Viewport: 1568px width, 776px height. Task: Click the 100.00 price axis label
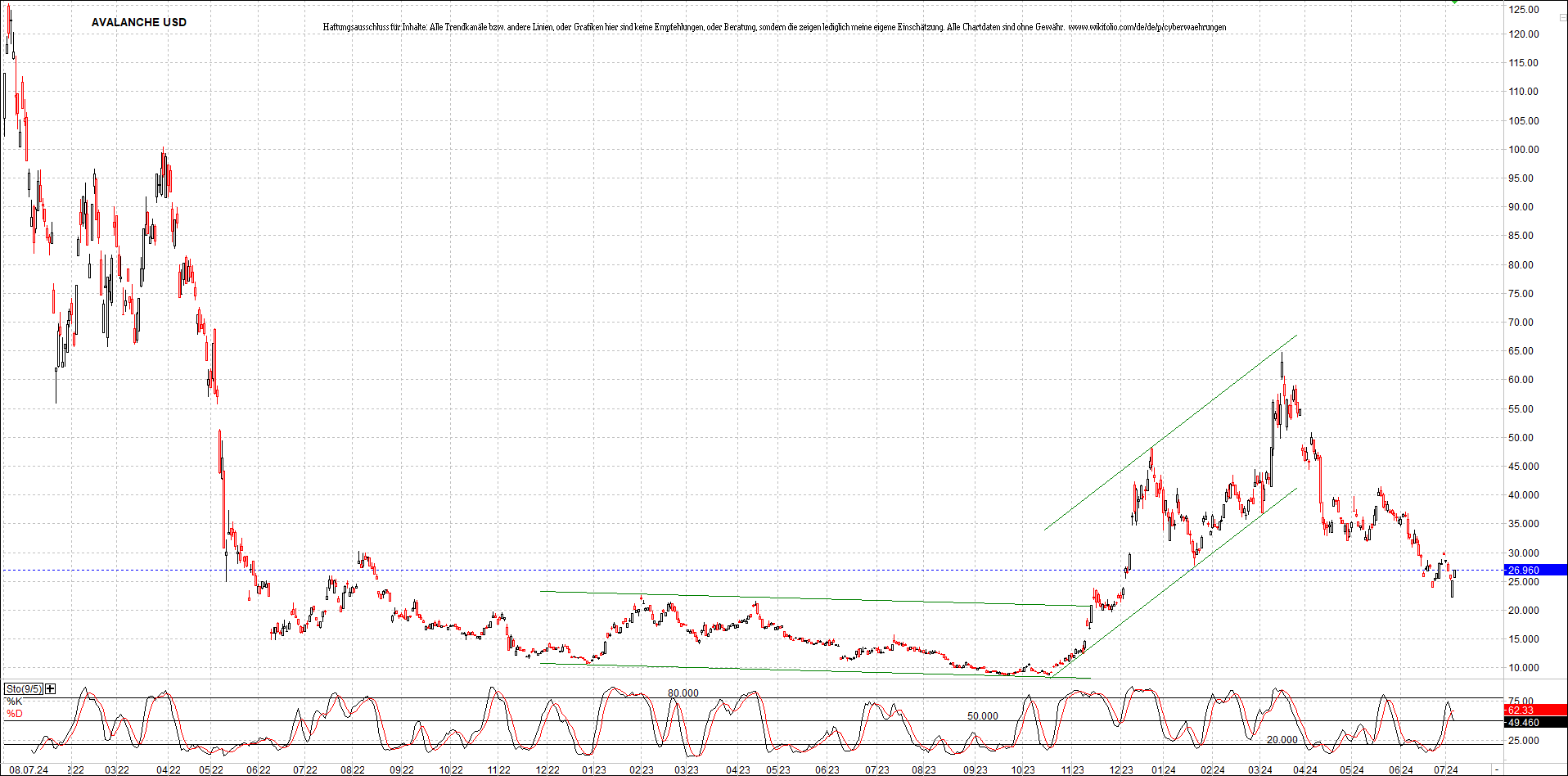(1524, 150)
